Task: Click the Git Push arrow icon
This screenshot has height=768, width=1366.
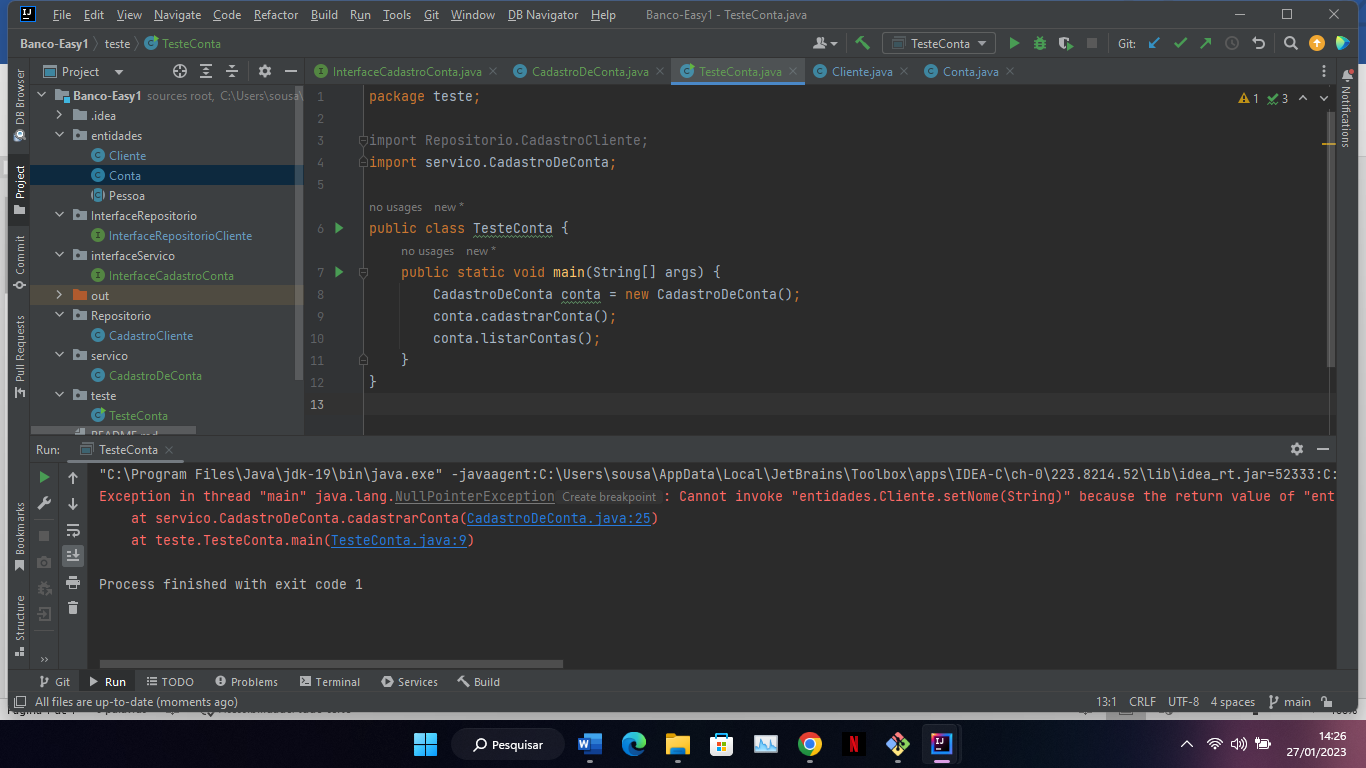Action: tap(1206, 44)
